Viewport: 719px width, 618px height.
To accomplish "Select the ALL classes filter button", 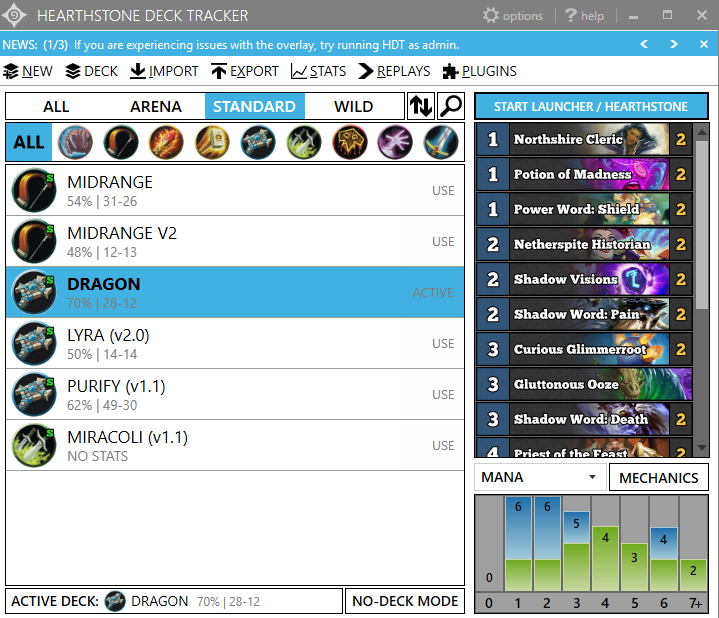I will pos(29,142).
